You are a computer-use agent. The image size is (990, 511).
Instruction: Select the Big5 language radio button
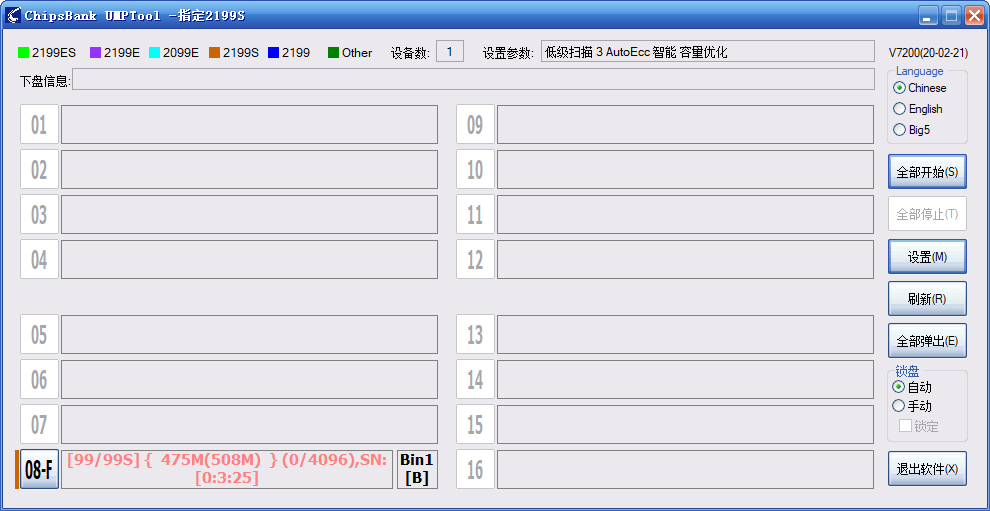[899, 130]
